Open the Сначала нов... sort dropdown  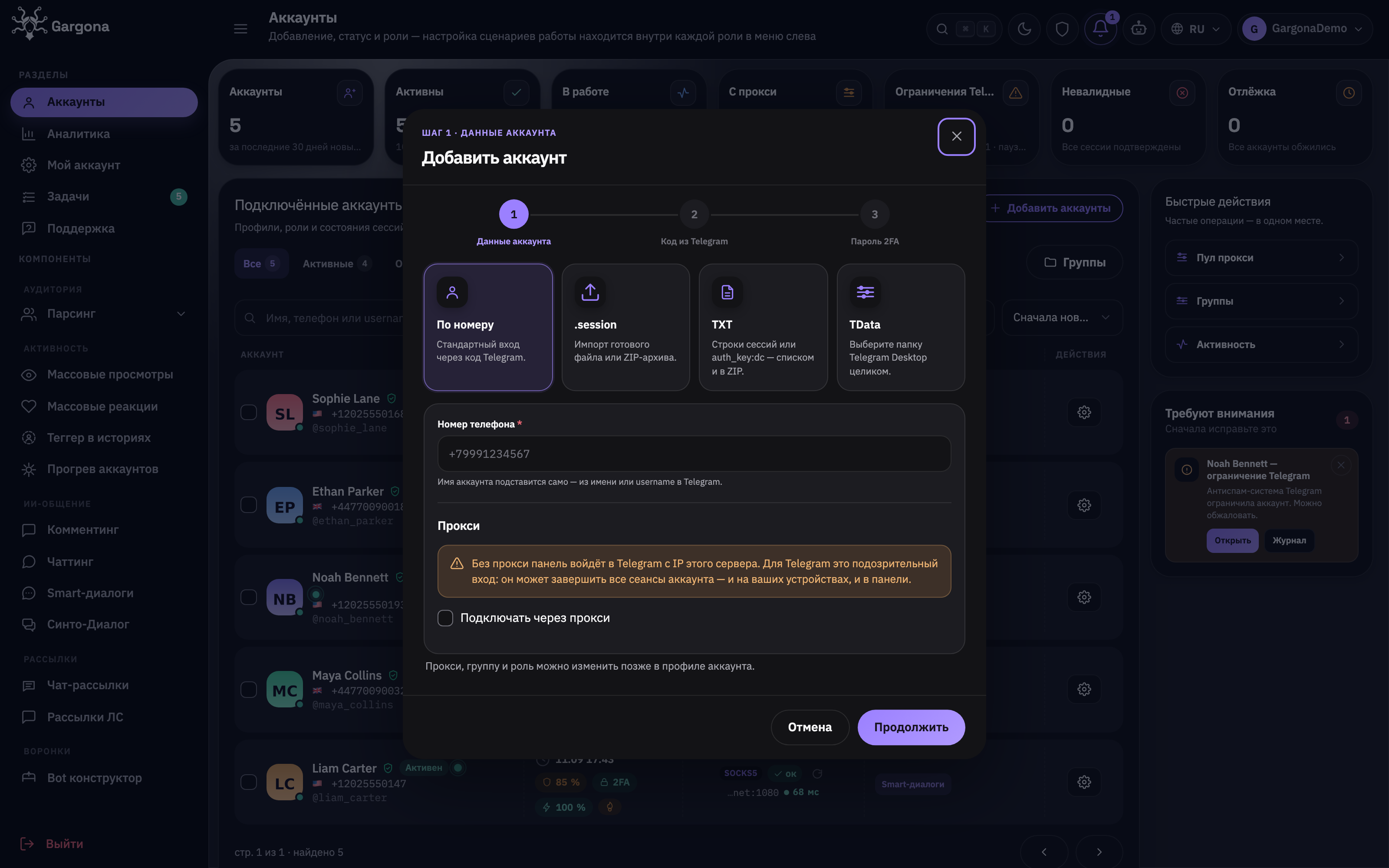1062,317
